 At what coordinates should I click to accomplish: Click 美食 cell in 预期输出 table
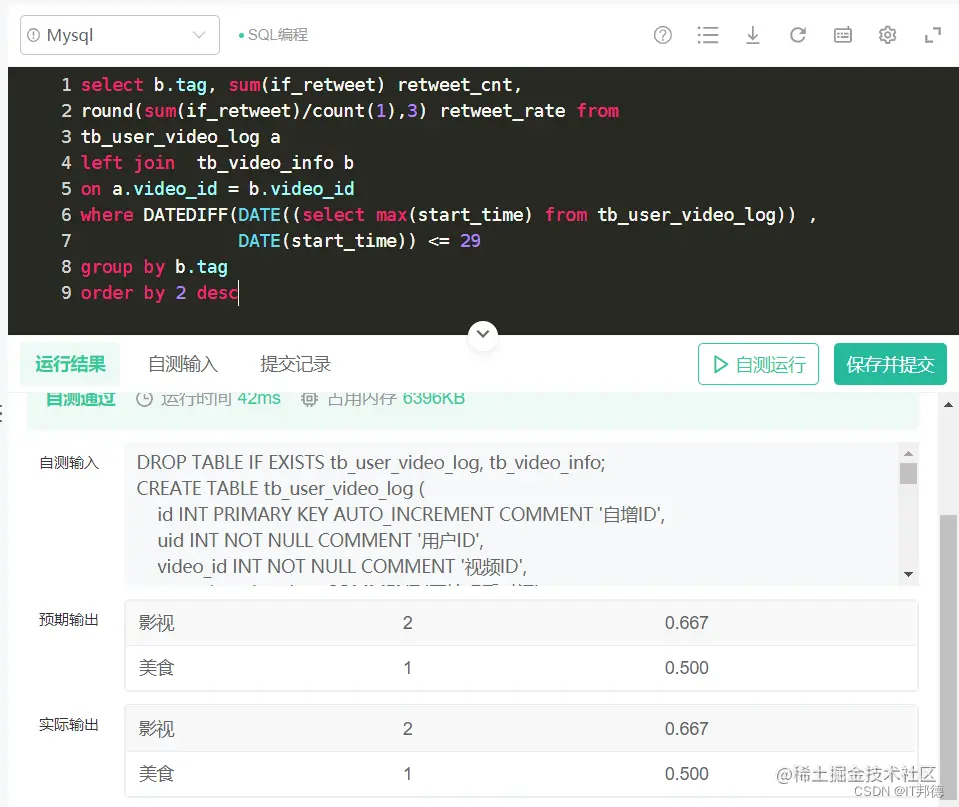(x=157, y=668)
